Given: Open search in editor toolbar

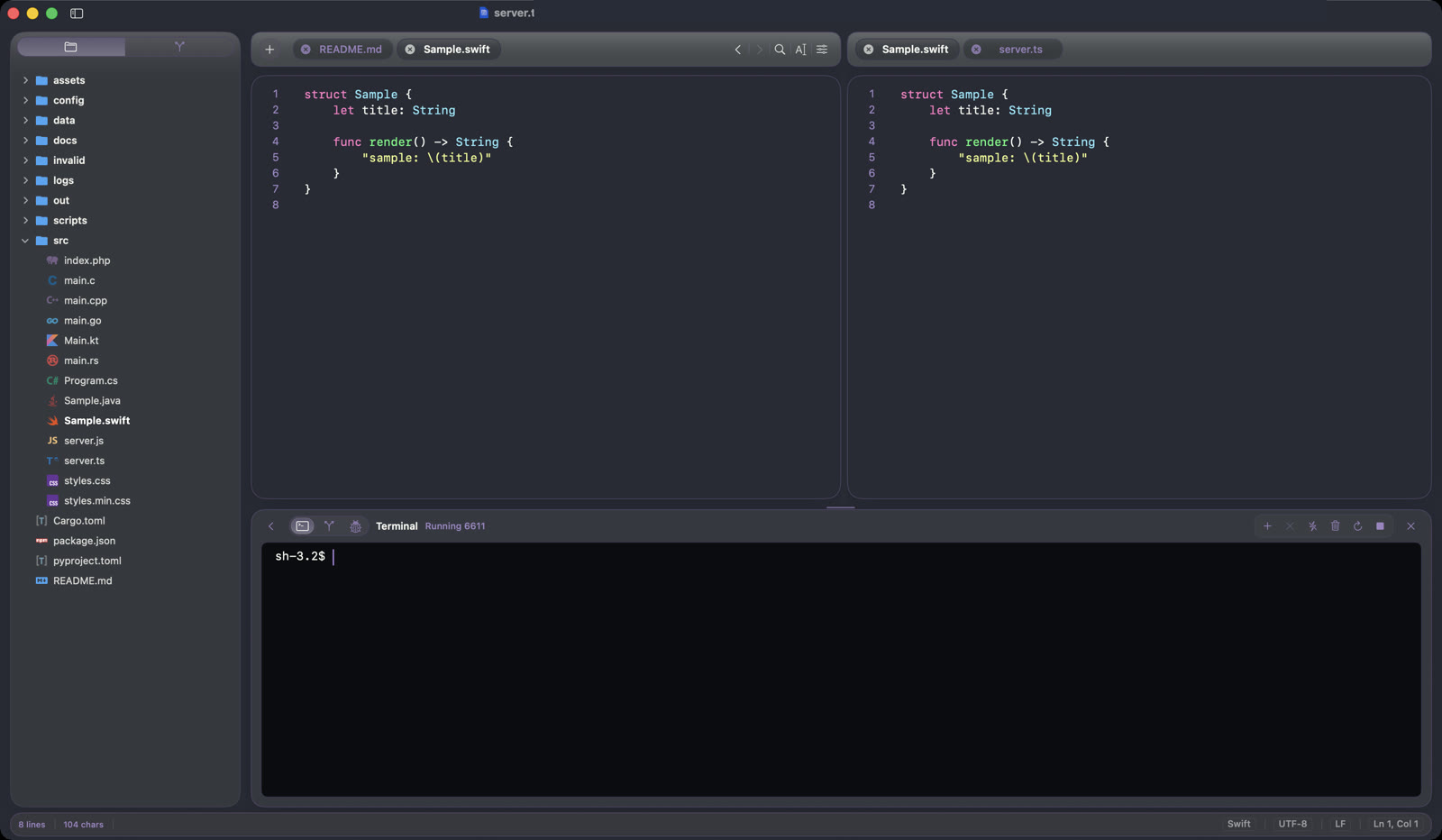Looking at the screenshot, I should pyautogui.click(x=780, y=50).
